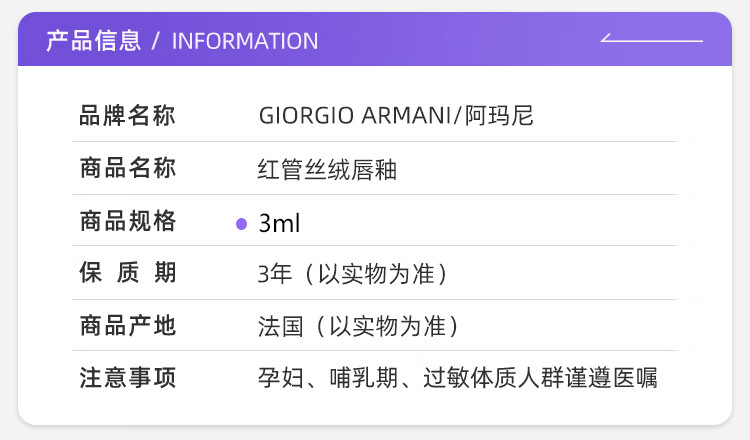
Task: Click the 保质期 row label
Action: (x=127, y=273)
